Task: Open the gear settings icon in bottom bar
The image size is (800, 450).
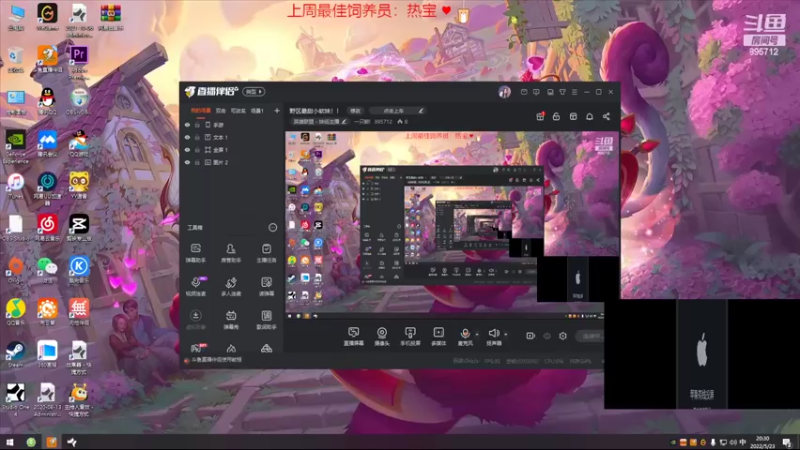Action: coord(563,336)
